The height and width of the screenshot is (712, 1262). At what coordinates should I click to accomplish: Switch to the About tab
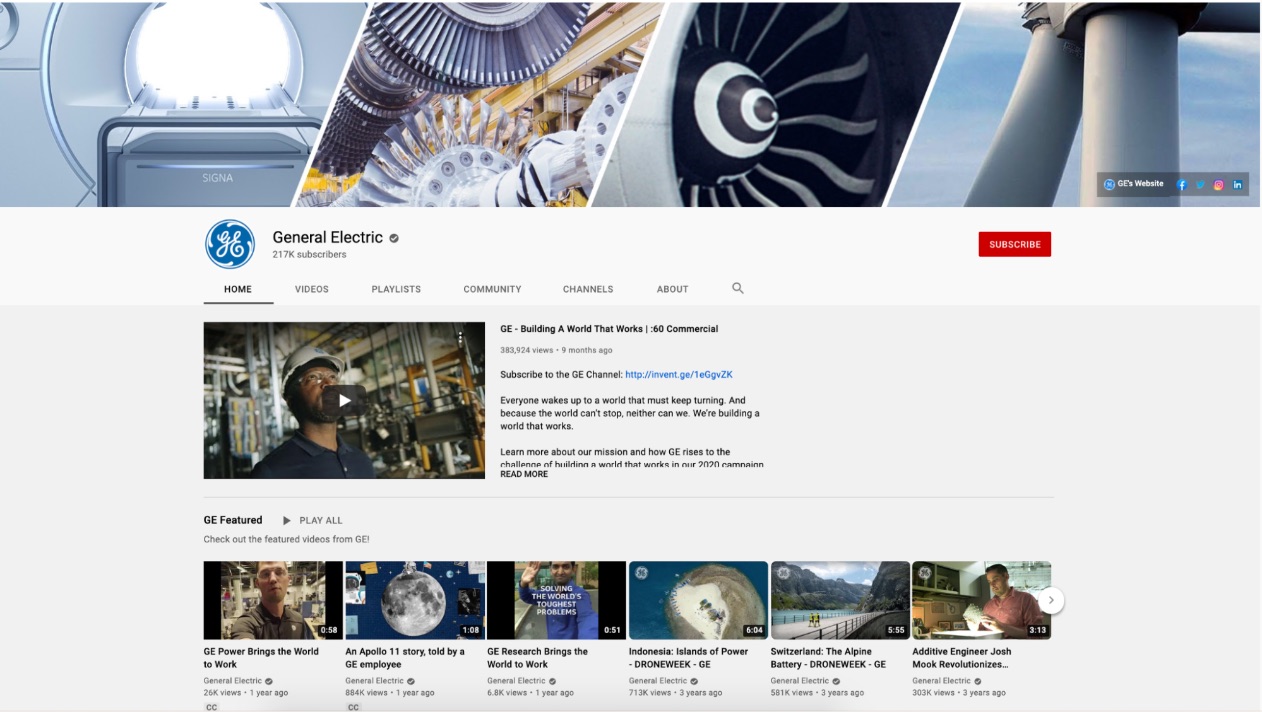pyautogui.click(x=672, y=289)
